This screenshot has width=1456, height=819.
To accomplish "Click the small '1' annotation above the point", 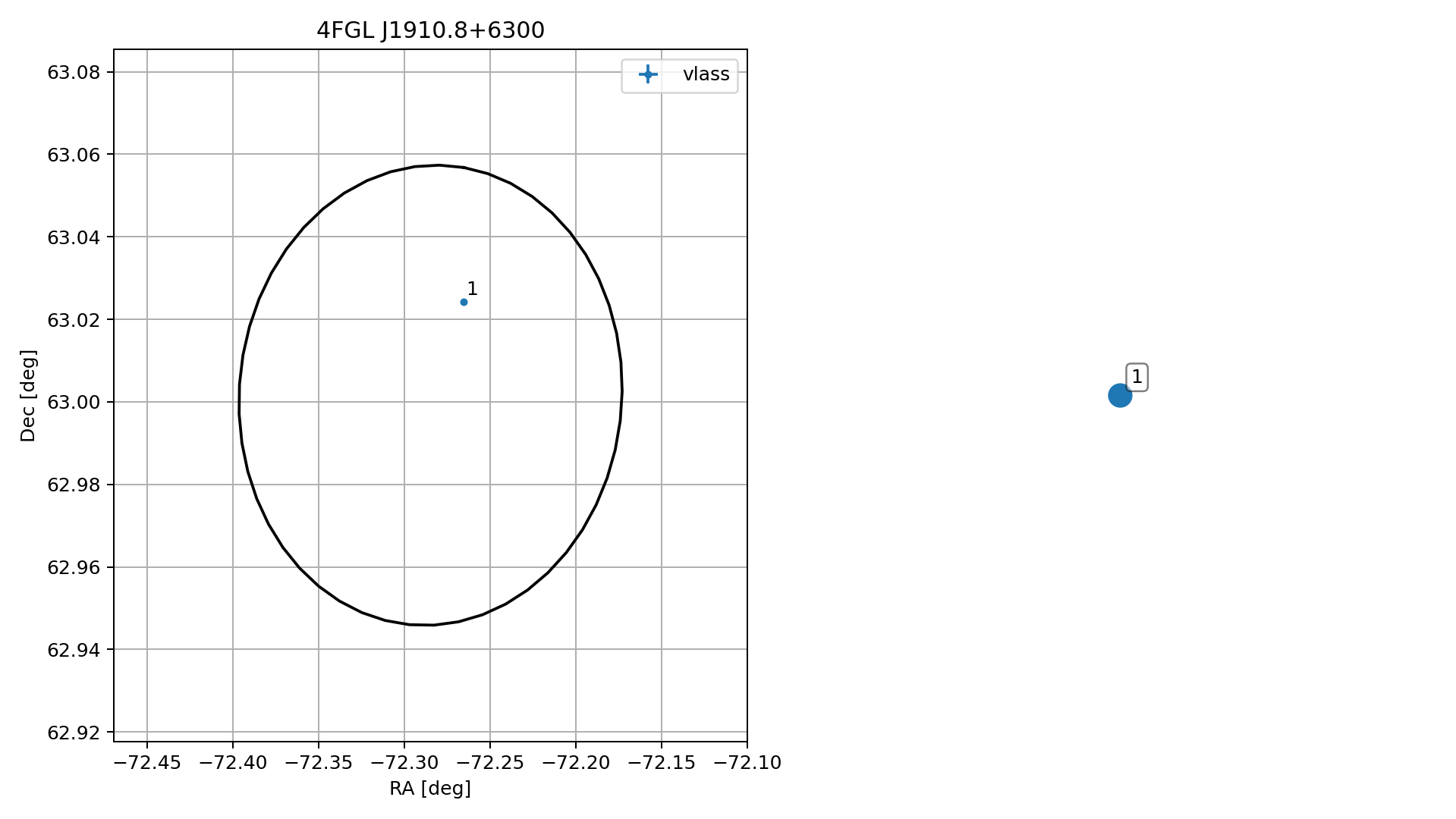I will tap(472, 289).
